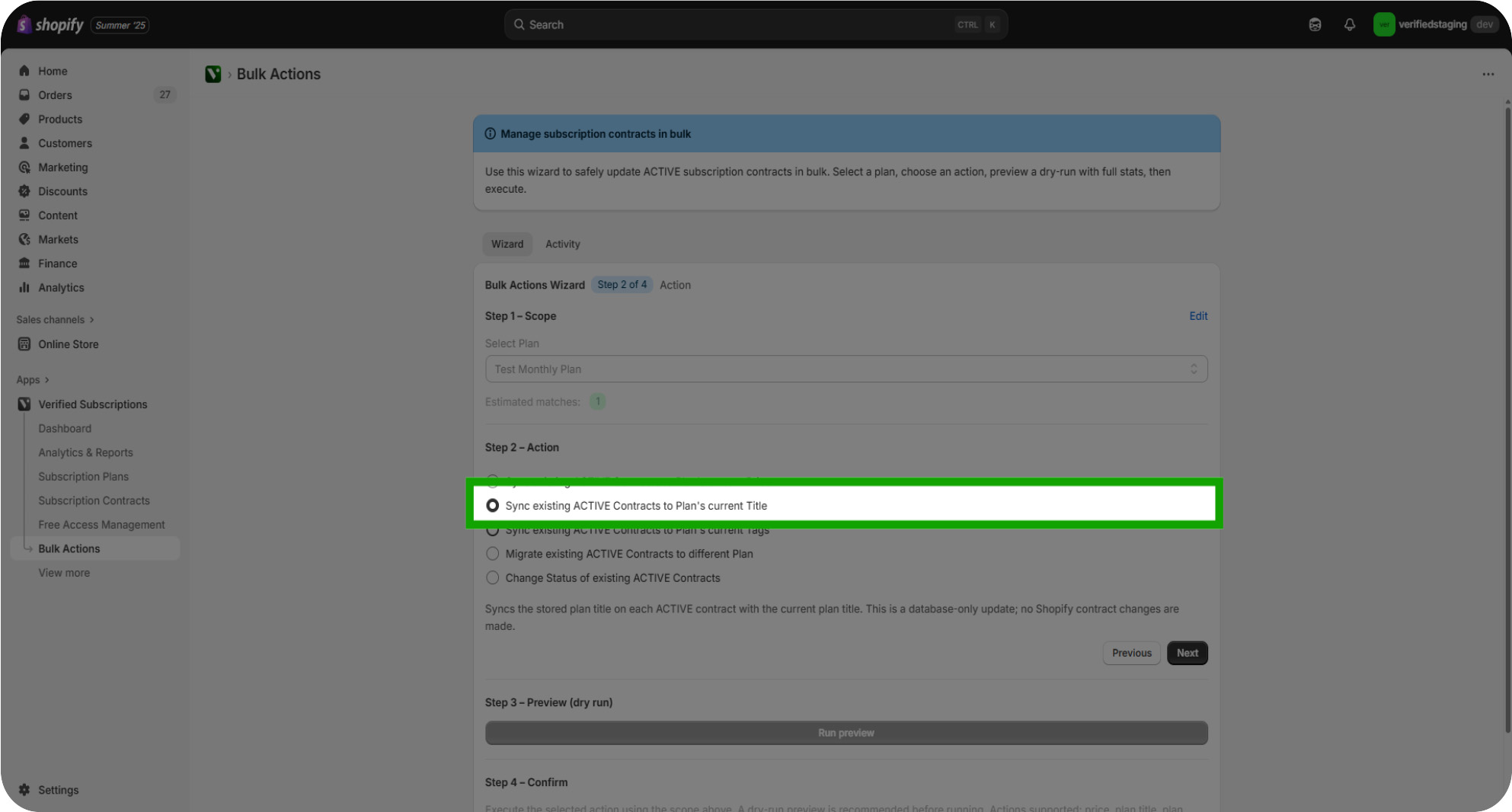
Task: Click the Estimated matches count 1
Action: [598, 401]
